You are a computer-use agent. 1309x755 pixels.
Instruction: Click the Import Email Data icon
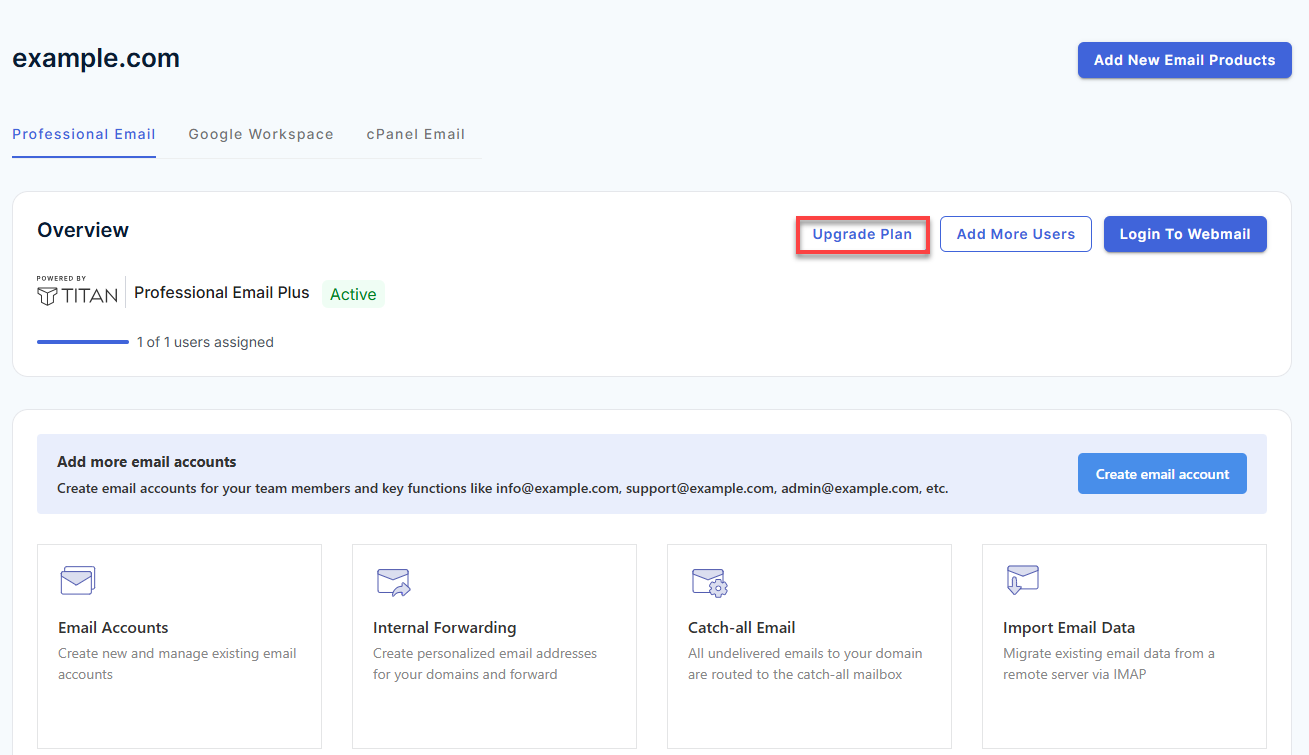click(1022, 580)
